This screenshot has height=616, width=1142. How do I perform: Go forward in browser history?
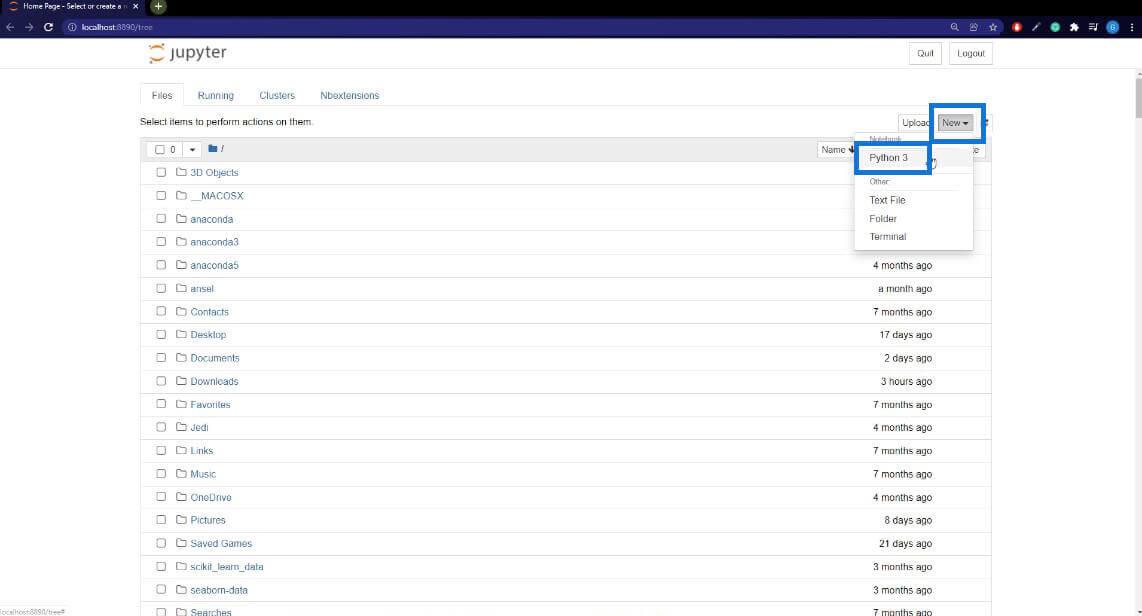coord(29,27)
